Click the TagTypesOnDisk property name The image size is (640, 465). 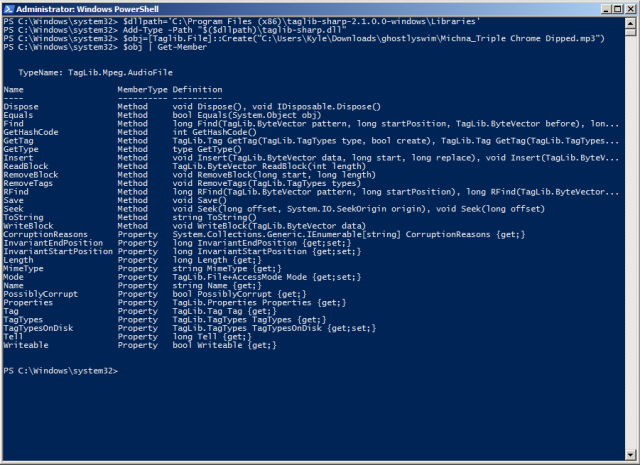(38, 328)
